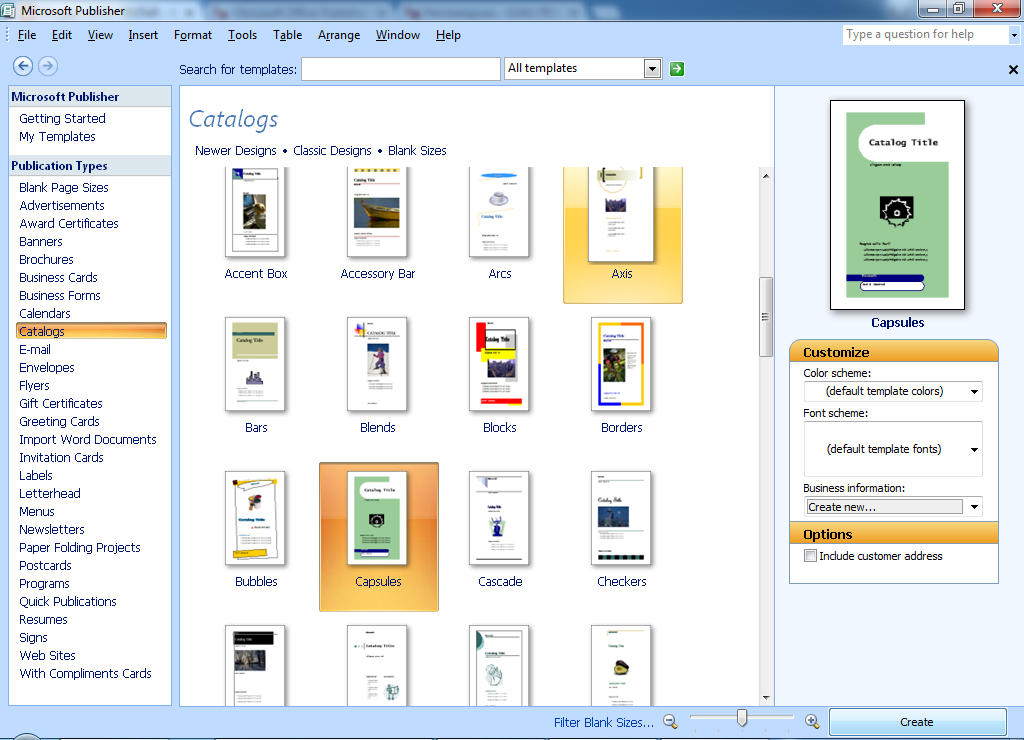The height and width of the screenshot is (740, 1024).
Task: Select Resumes publication type
Action: click(x=43, y=619)
